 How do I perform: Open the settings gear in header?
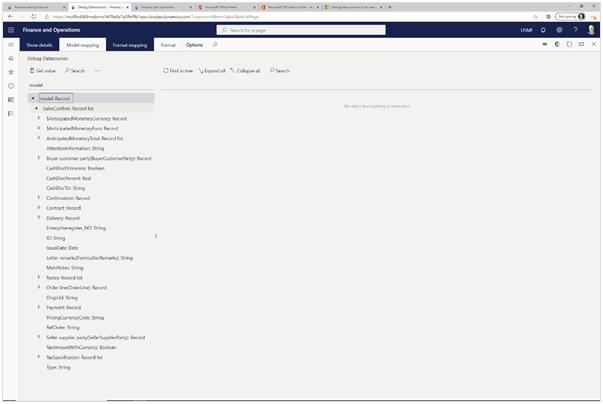tap(559, 30)
